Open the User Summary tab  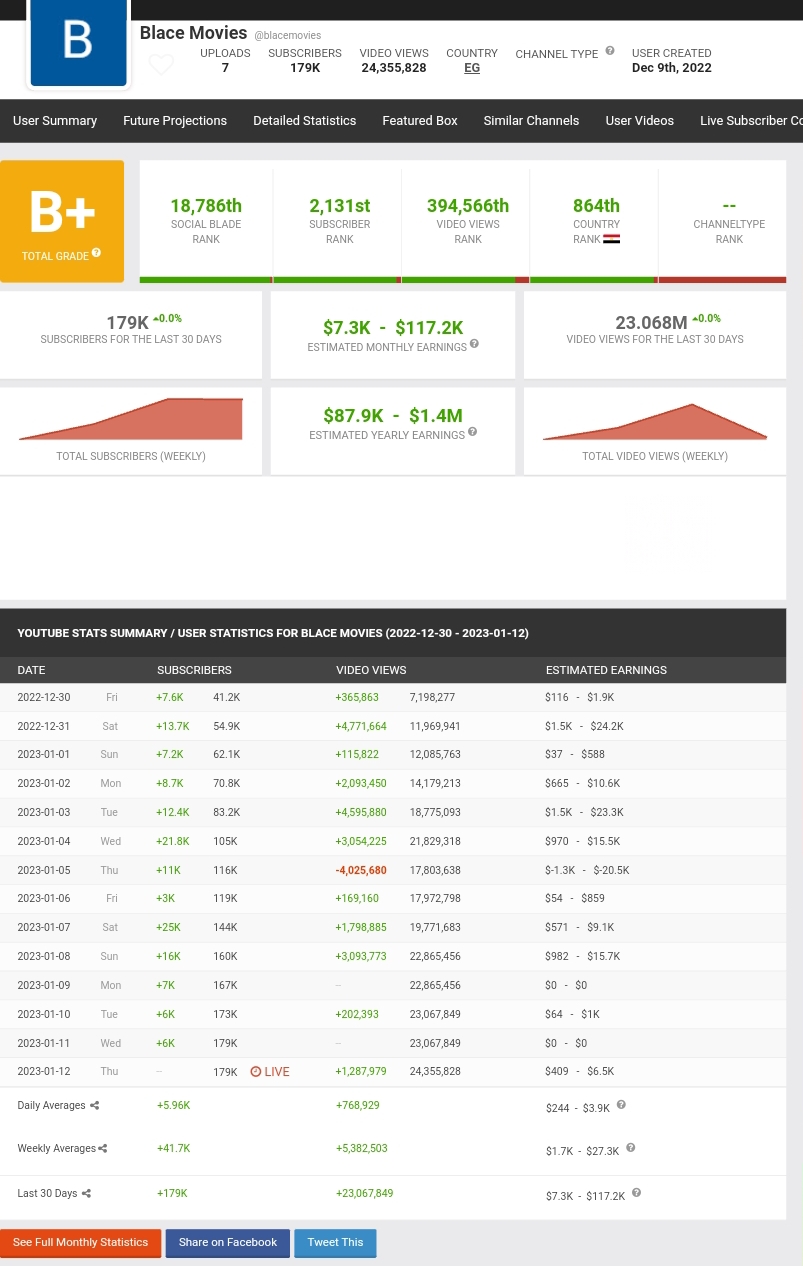[55, 120]
